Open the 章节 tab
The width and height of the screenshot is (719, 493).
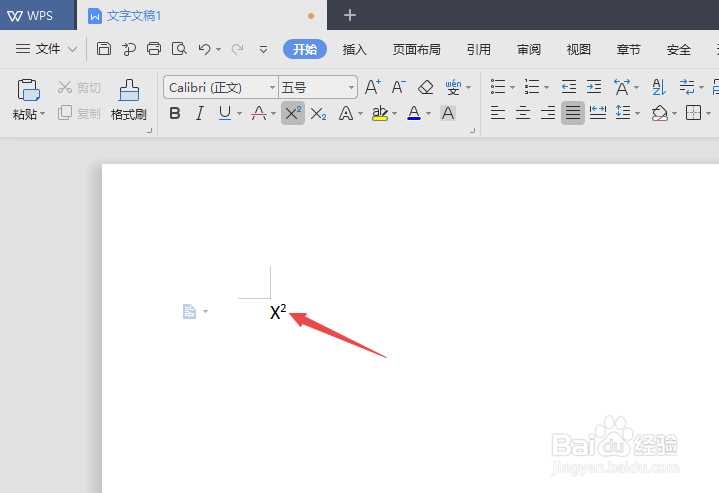click(x=629, y=50)
